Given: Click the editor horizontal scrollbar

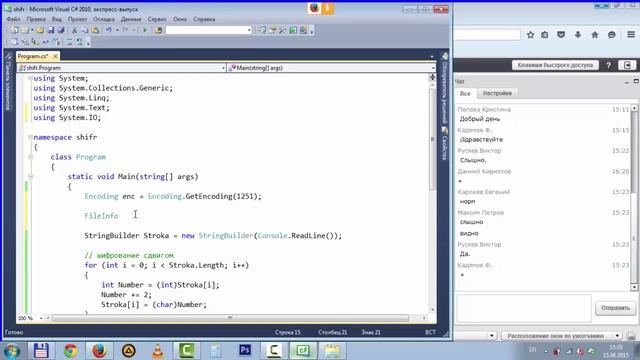Looking at the screenshot, I should click(x=236, y=318).
